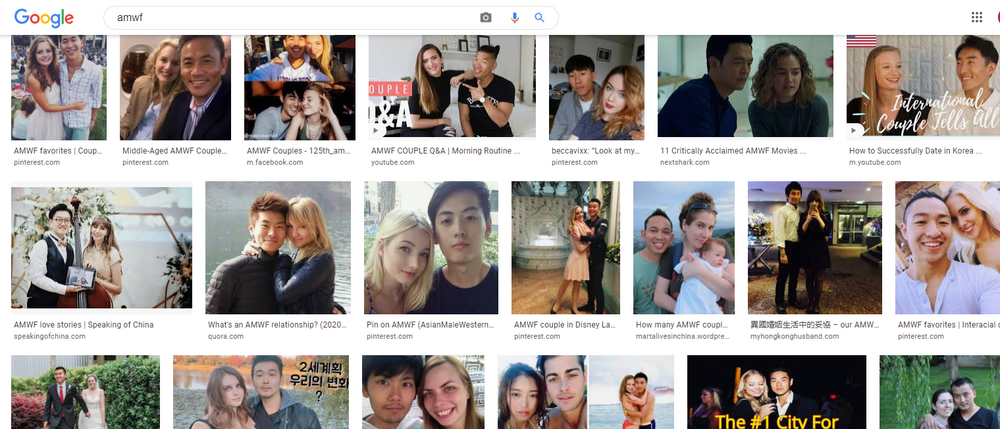1000x429 pixels.
Task: Open 'AMWF Couples - 125th_am' image
Action: (x=300, y=87)
